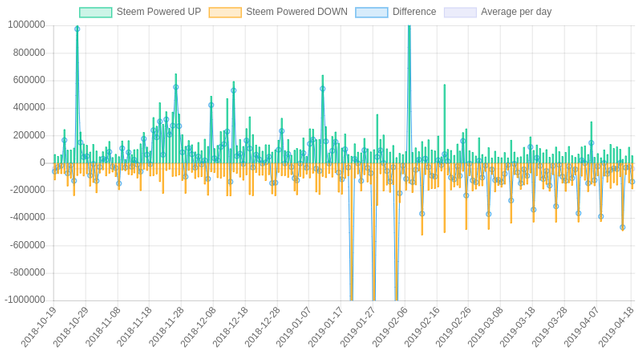
Task: Click the -200000 y-axis label
Action: 27,190
